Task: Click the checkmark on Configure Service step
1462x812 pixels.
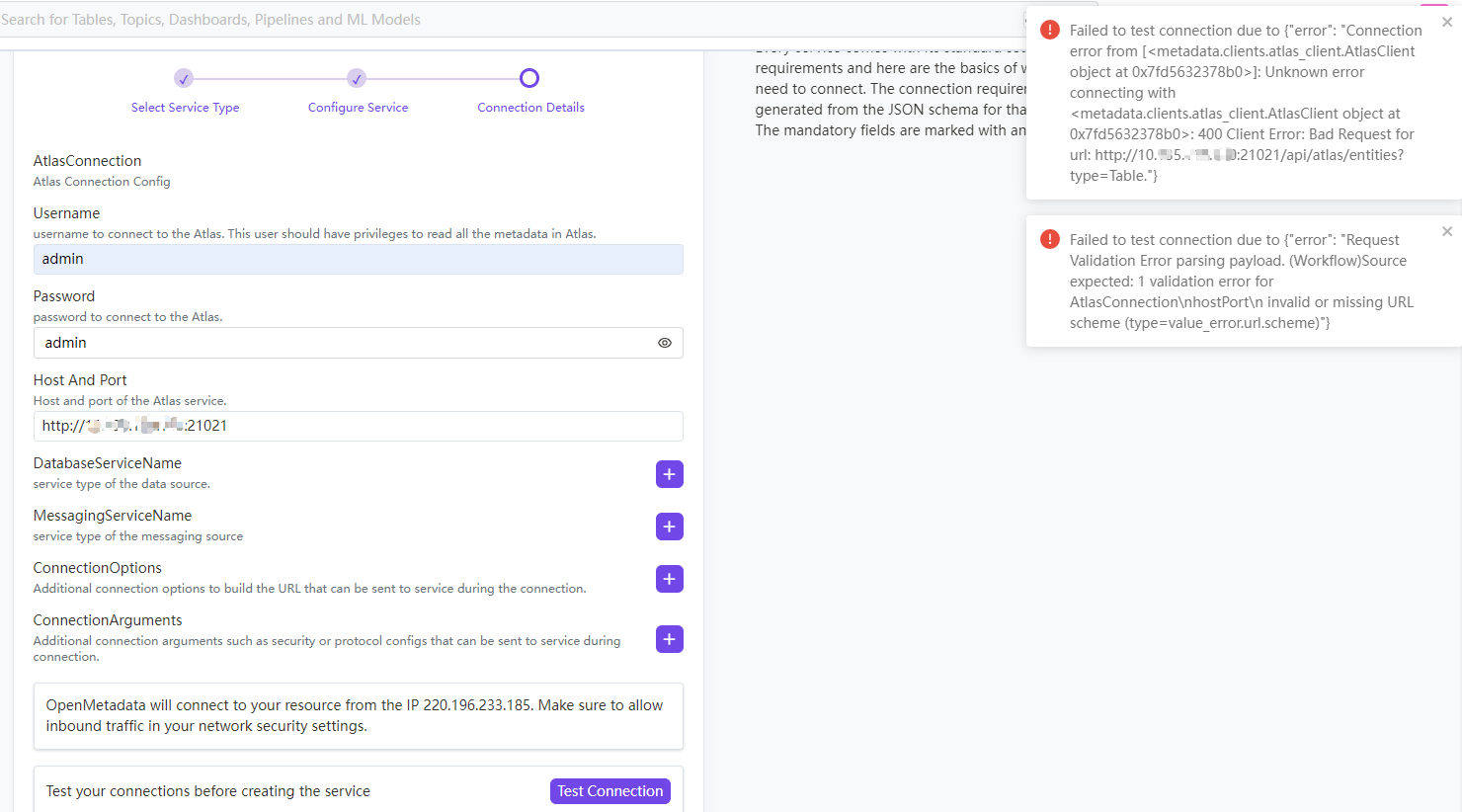Action: (357, 77)
